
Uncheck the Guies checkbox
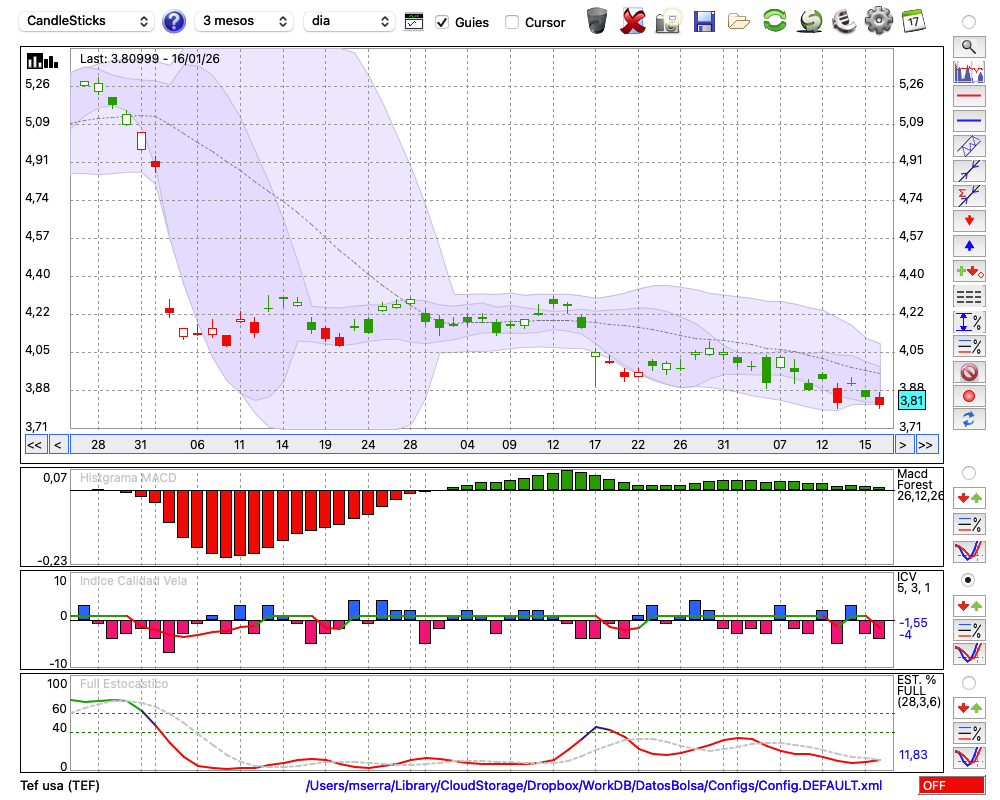pyautogui.click(x=443, y=22)
